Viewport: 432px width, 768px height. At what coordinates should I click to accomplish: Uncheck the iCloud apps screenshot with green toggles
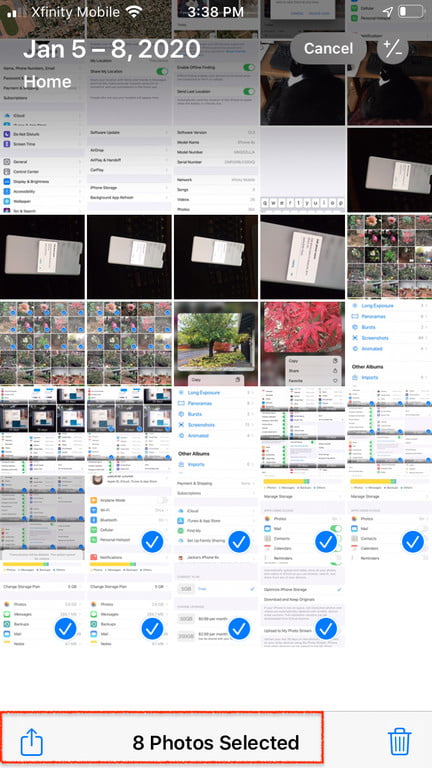326,542
